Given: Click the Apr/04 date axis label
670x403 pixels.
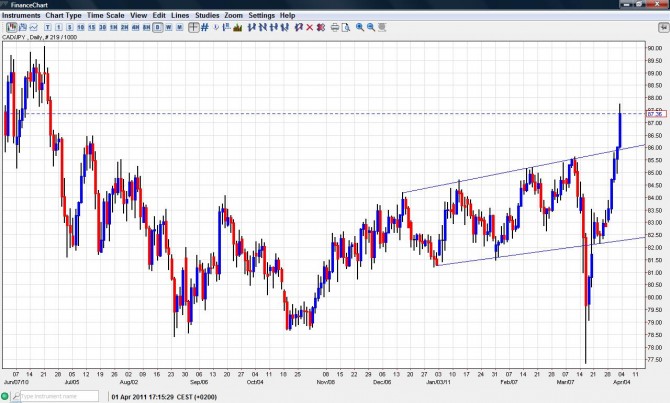Looking at the screenshot, I should pos(621,382).
